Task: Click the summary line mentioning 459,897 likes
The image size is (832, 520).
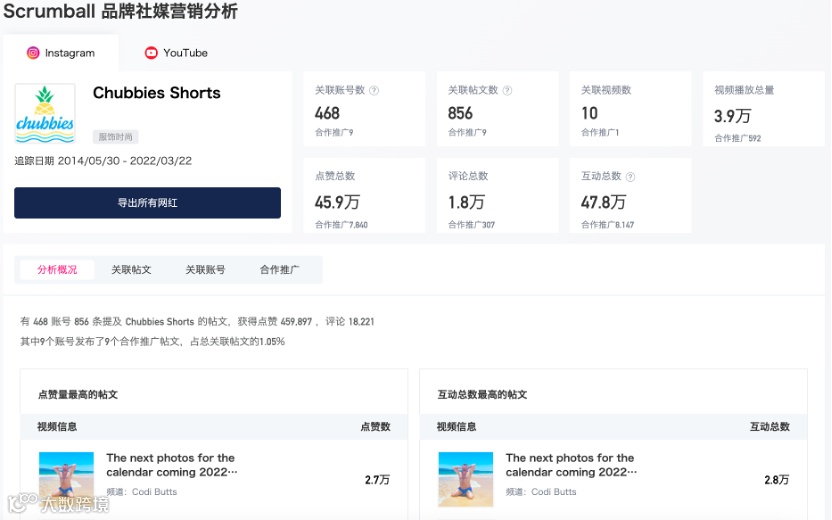Action: tap(197, 322)
